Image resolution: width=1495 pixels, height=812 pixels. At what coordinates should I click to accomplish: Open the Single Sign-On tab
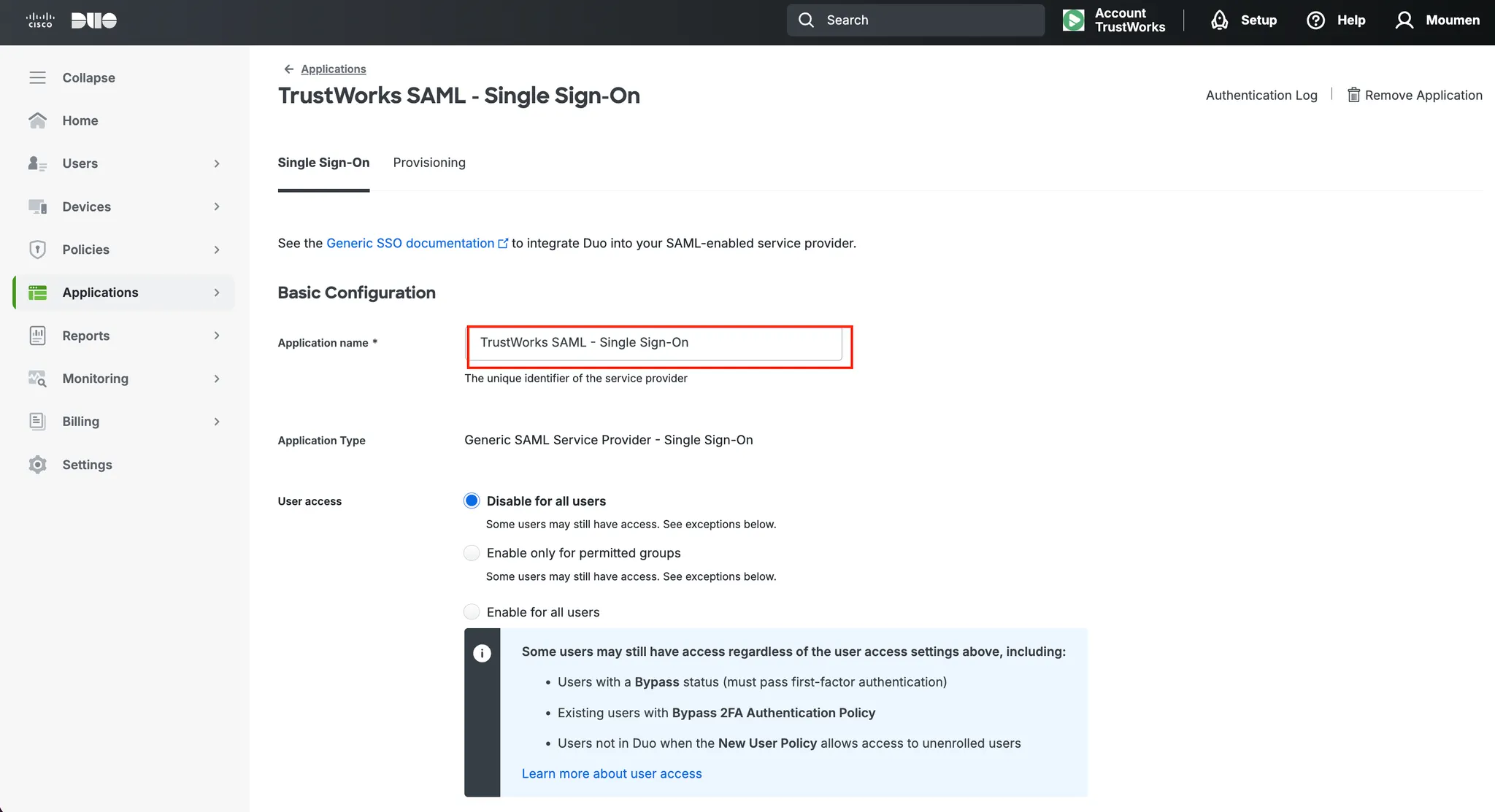323,163
